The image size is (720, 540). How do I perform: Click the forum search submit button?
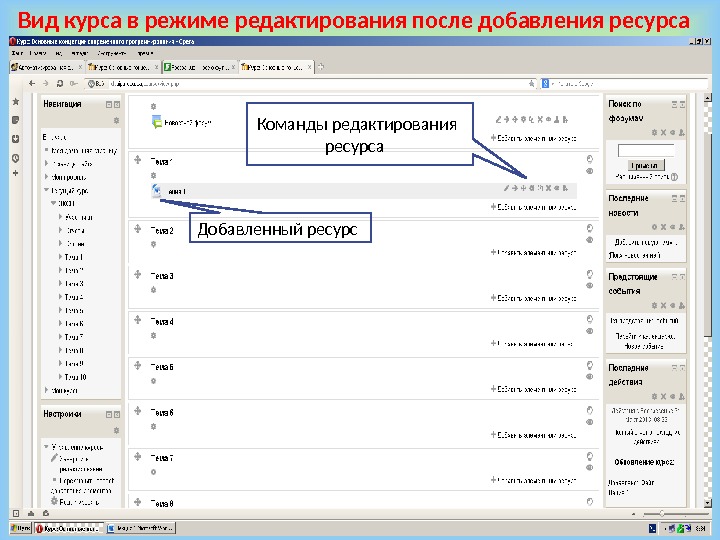(646, 165)
